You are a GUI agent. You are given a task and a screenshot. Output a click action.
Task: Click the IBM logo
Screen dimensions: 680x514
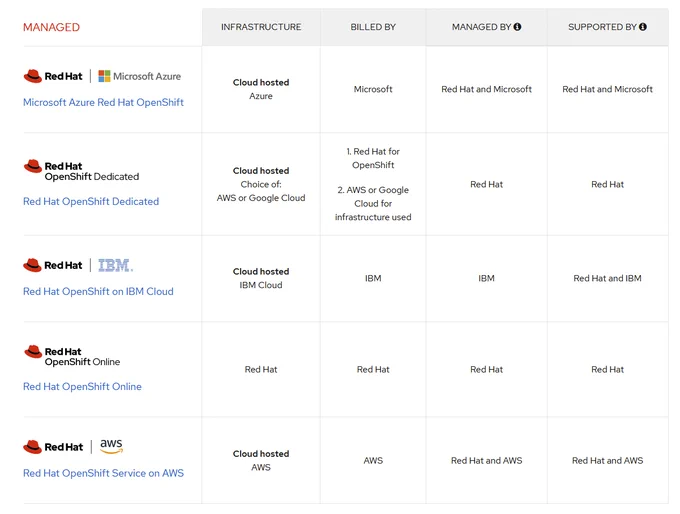(x=115, y=265)
